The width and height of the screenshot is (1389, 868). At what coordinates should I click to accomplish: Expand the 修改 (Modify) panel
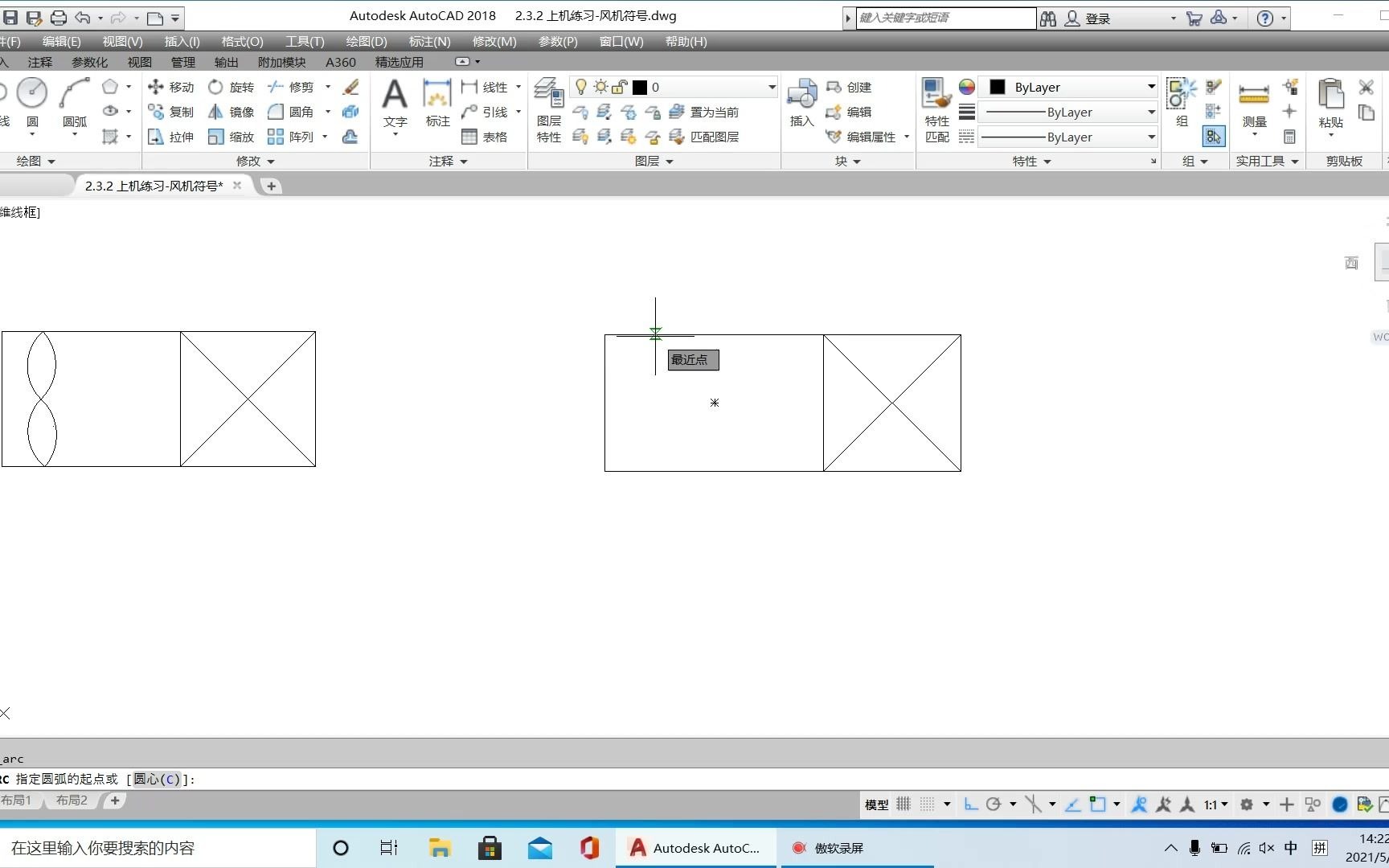tap(256, 161)
